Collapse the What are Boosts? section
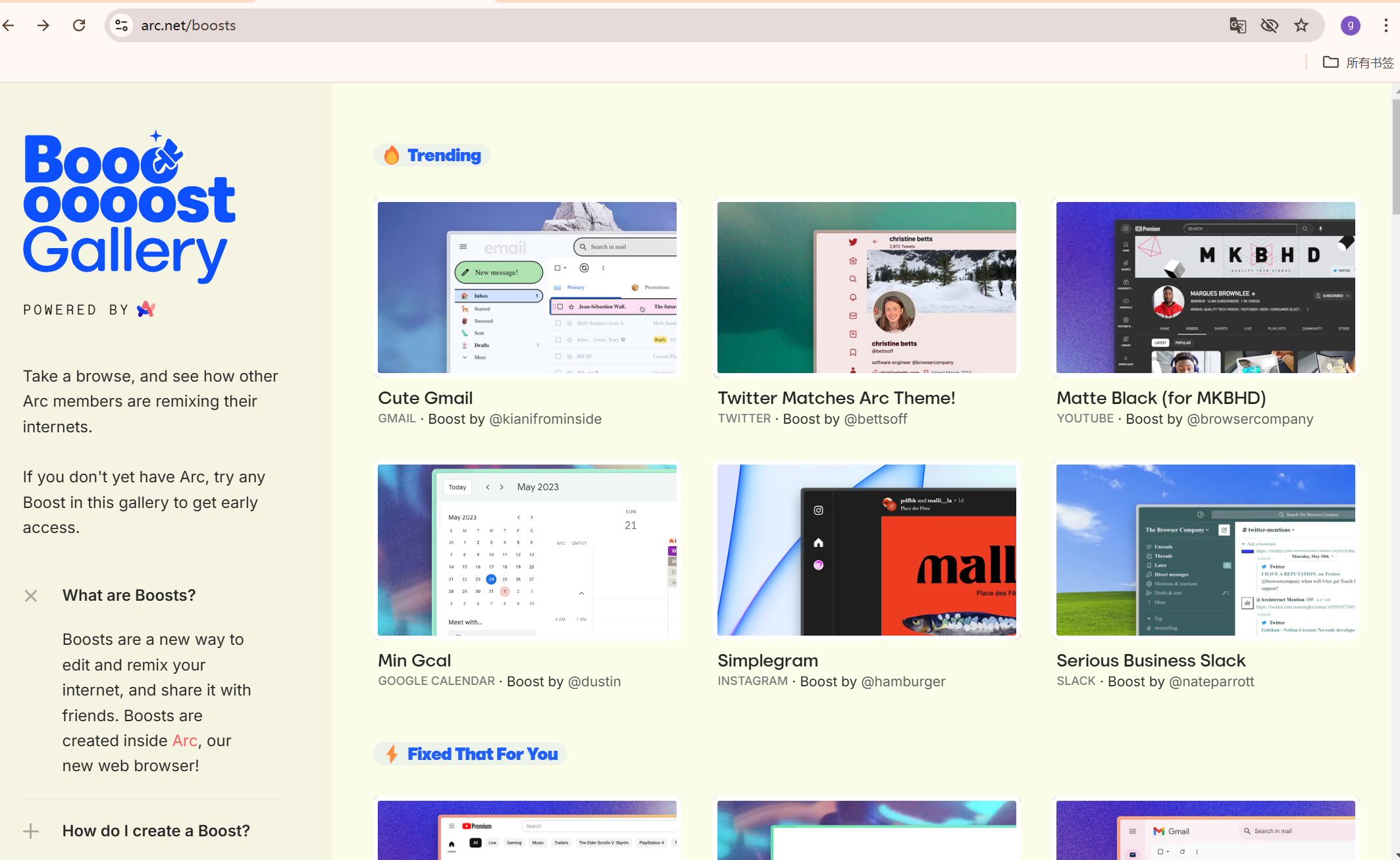Screen dimensions: 1400x860 31,595
